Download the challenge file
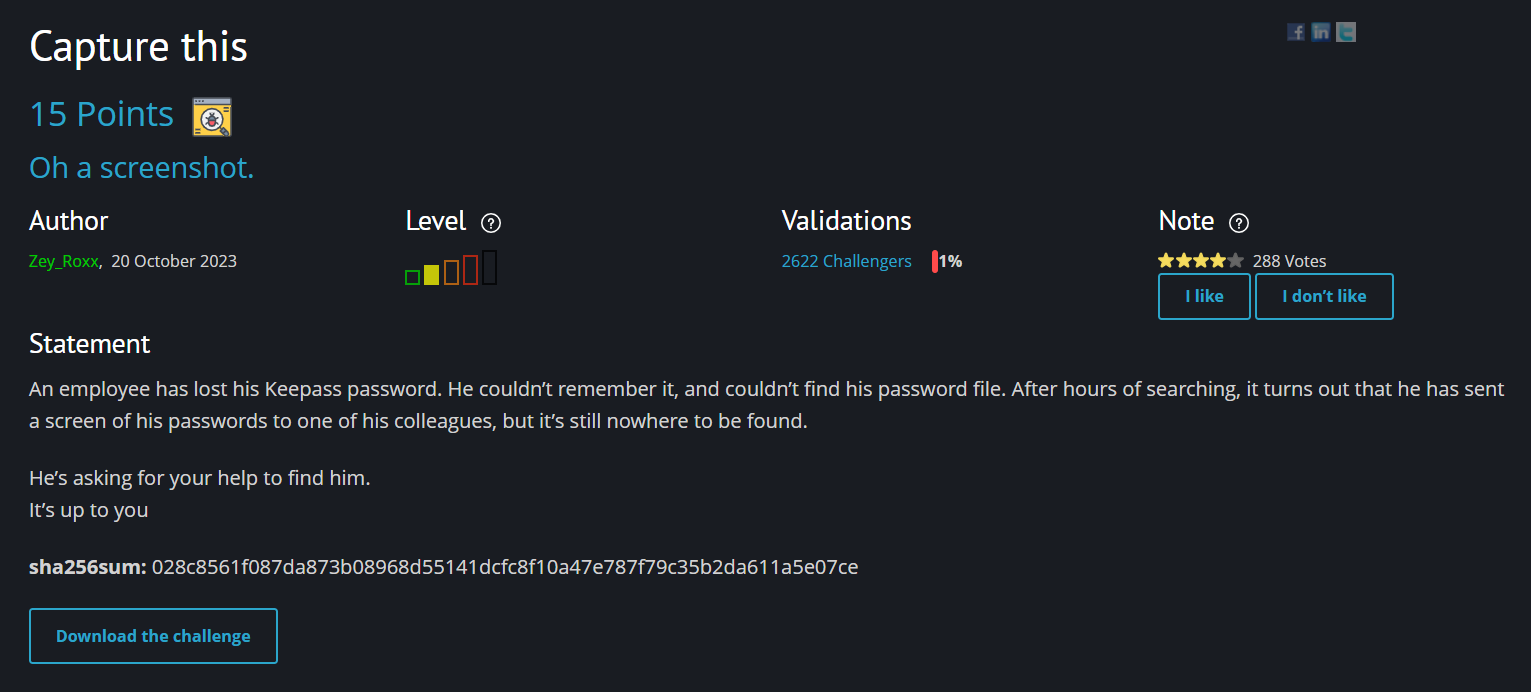This screenshot has width=1531, height=692. (153, 636)
